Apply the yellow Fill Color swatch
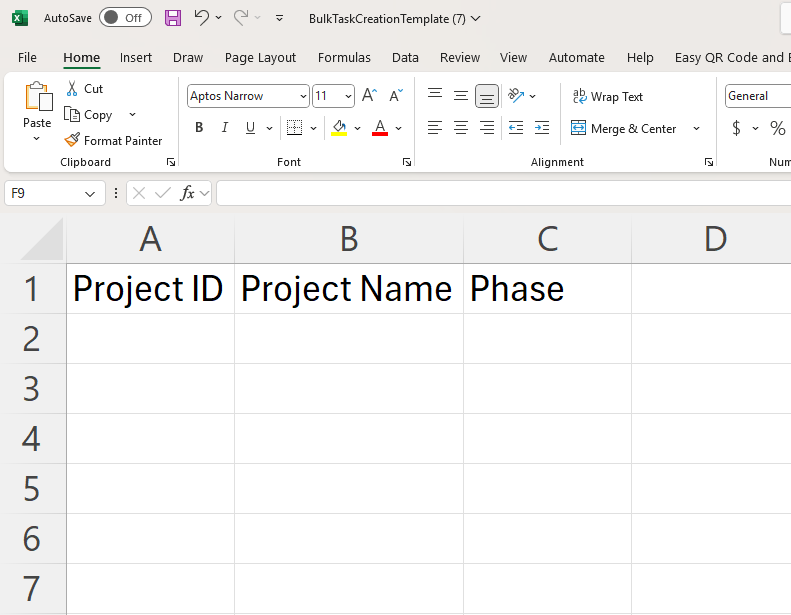 339,128
